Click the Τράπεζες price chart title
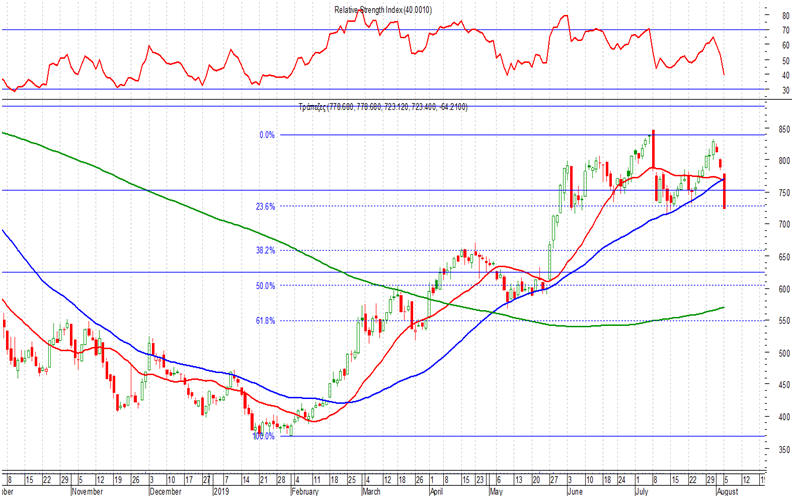This screenshot has height=498, width=794. pos(383,107)
